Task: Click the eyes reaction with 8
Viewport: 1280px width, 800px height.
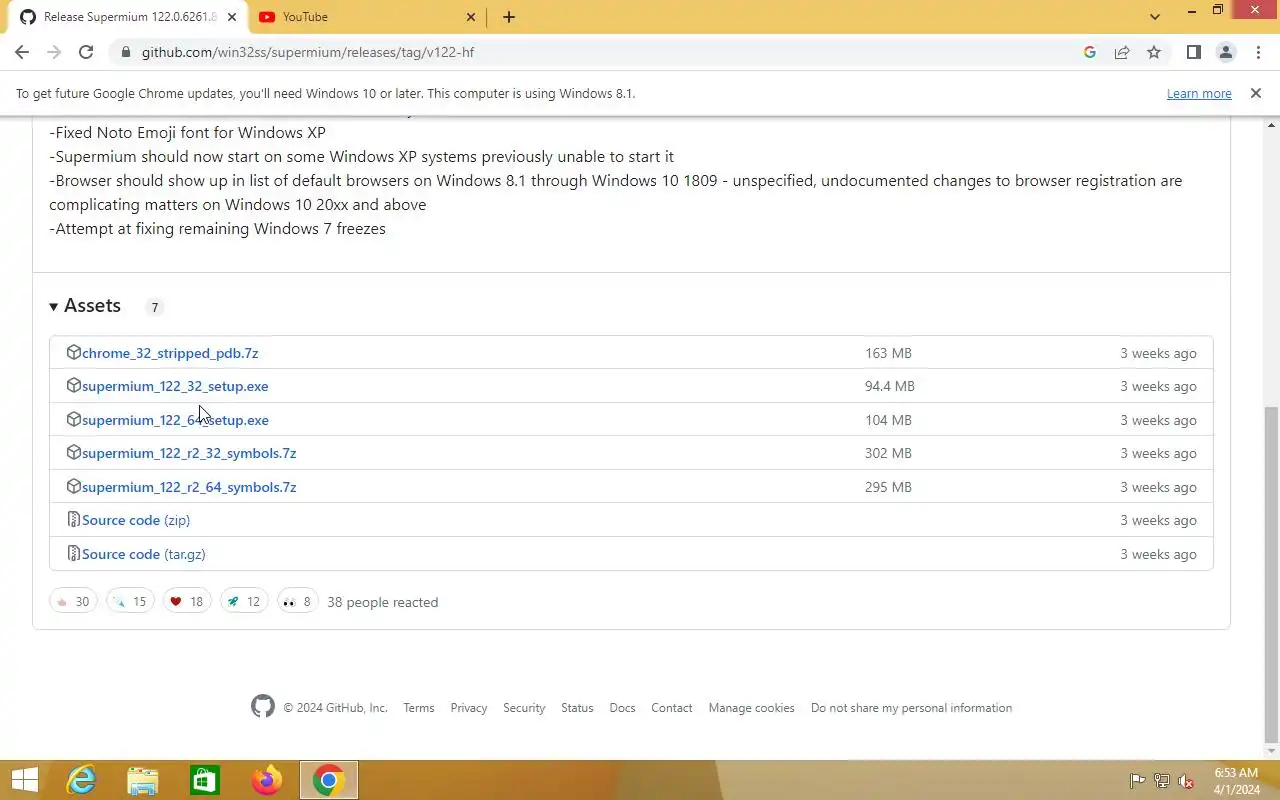Action: tap(297, 601)
